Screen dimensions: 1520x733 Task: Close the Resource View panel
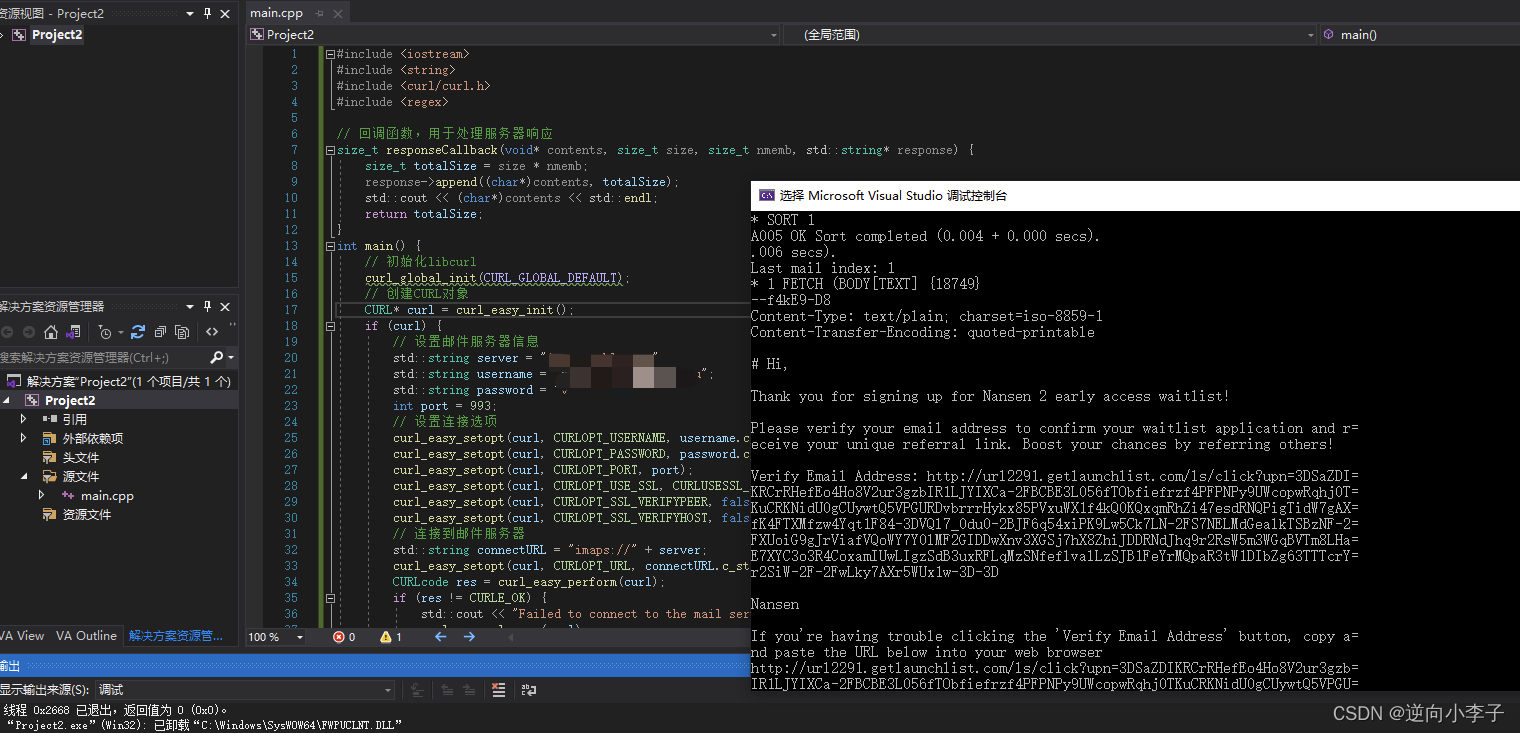tap(225, 13)
